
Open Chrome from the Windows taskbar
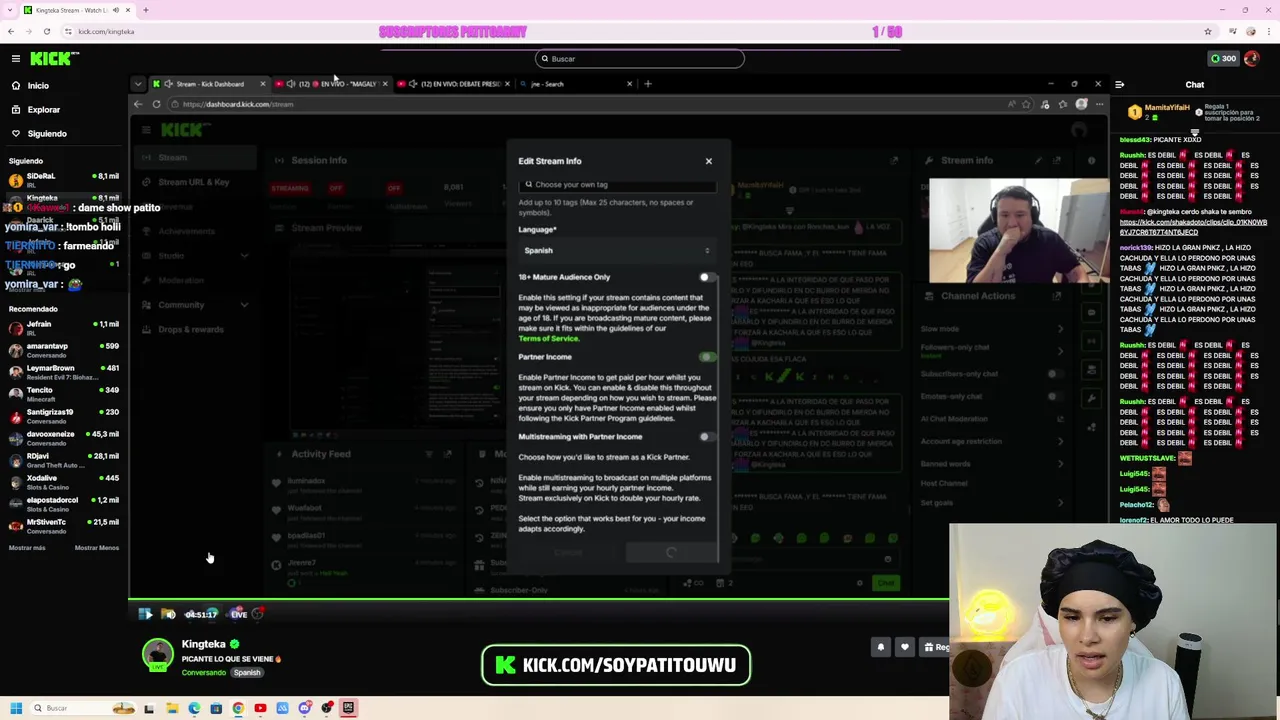click(x=238, y=709)
